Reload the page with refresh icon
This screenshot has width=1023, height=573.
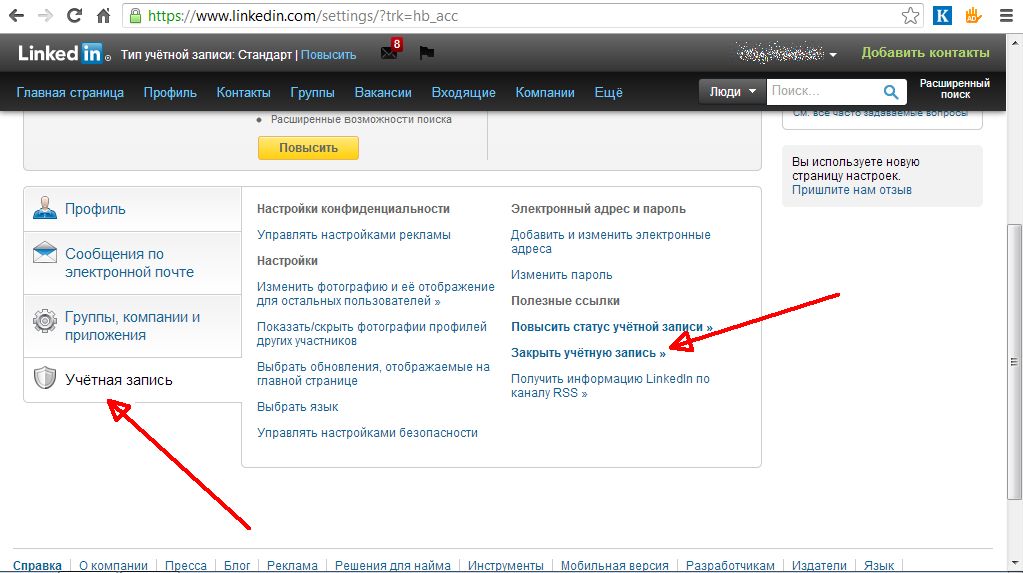(74, 16)
